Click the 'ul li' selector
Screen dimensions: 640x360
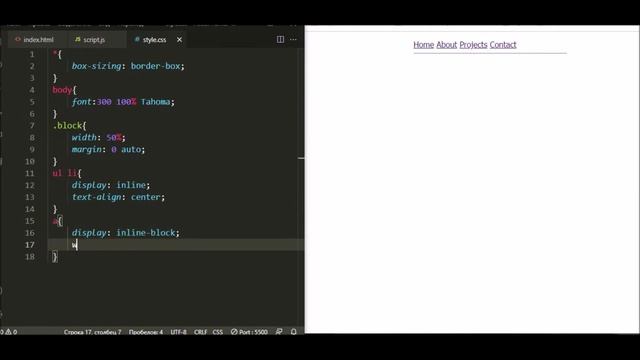coord(64,173)
